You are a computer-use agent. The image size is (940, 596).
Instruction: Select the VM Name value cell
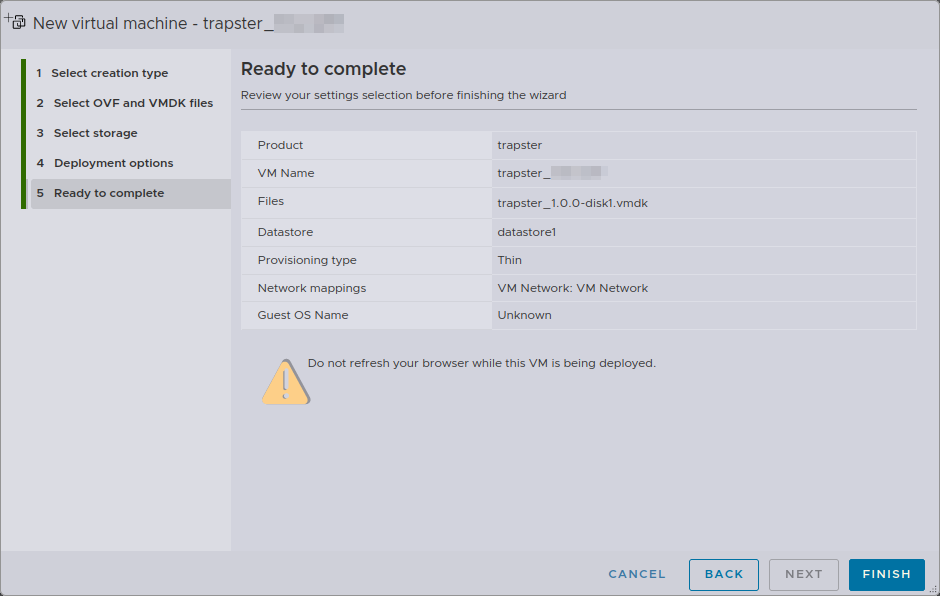pos(553,173)
